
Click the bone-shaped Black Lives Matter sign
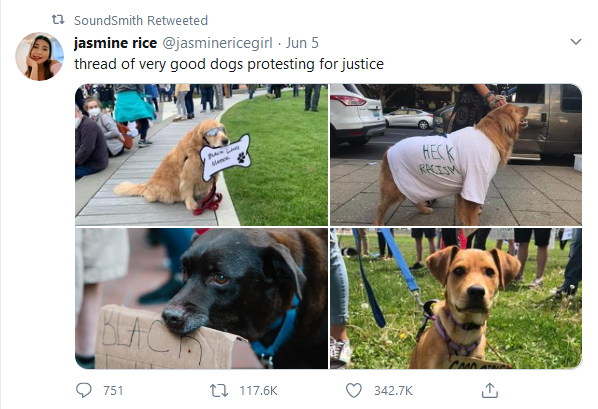(225, 157)
